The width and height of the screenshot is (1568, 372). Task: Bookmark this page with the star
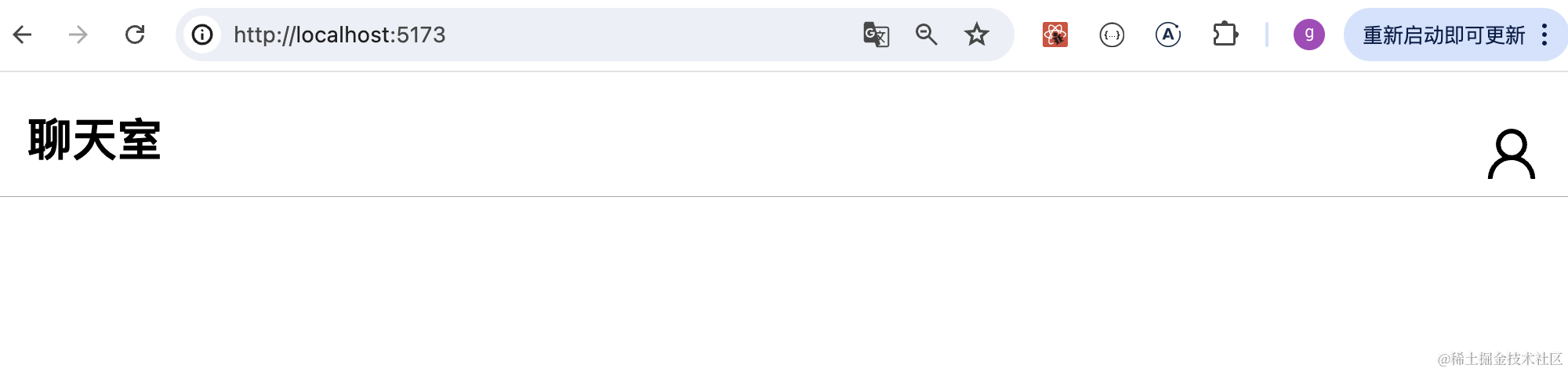(x=976, y=35)
